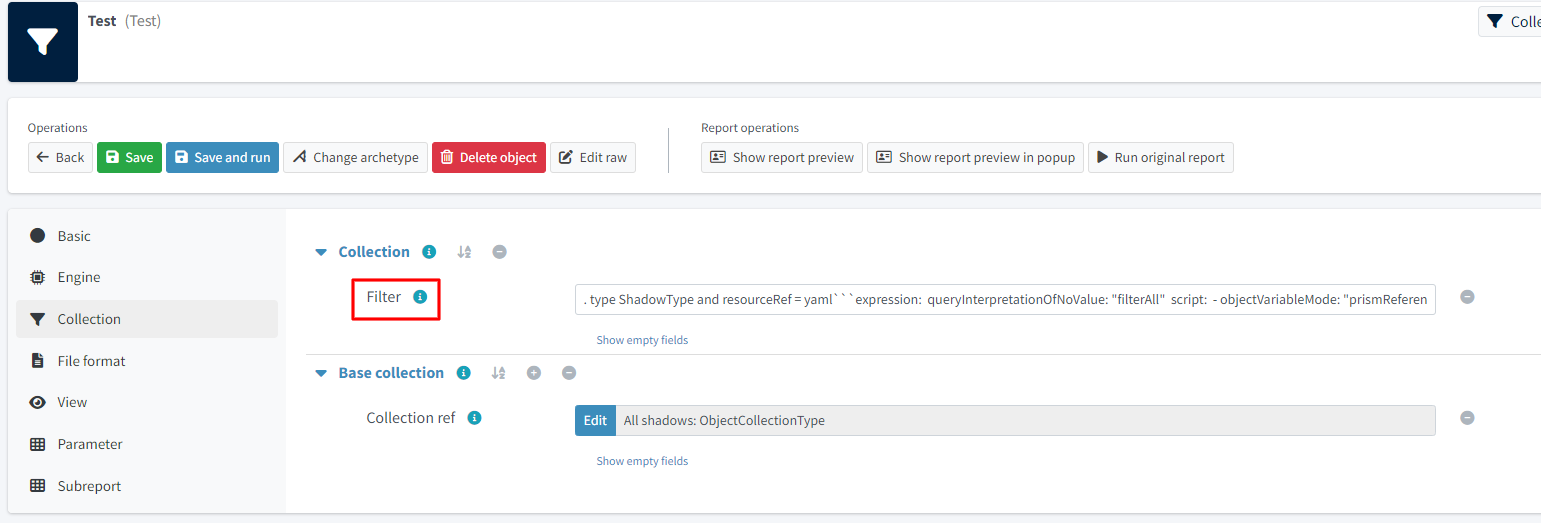Click the funnel report icon in header

(x=42, y=42)
